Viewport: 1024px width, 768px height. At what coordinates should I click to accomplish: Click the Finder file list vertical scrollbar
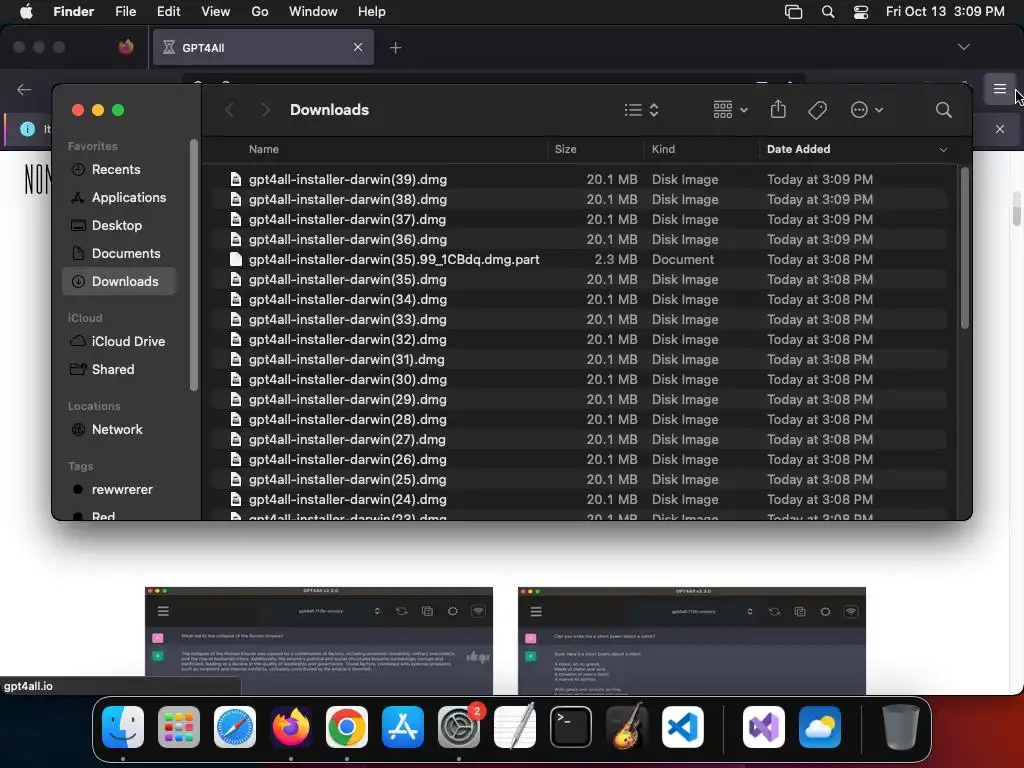965,248
